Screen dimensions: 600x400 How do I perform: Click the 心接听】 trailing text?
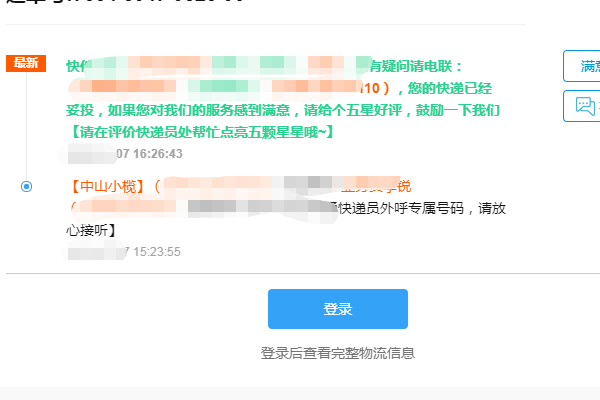[x=90, y=230]
